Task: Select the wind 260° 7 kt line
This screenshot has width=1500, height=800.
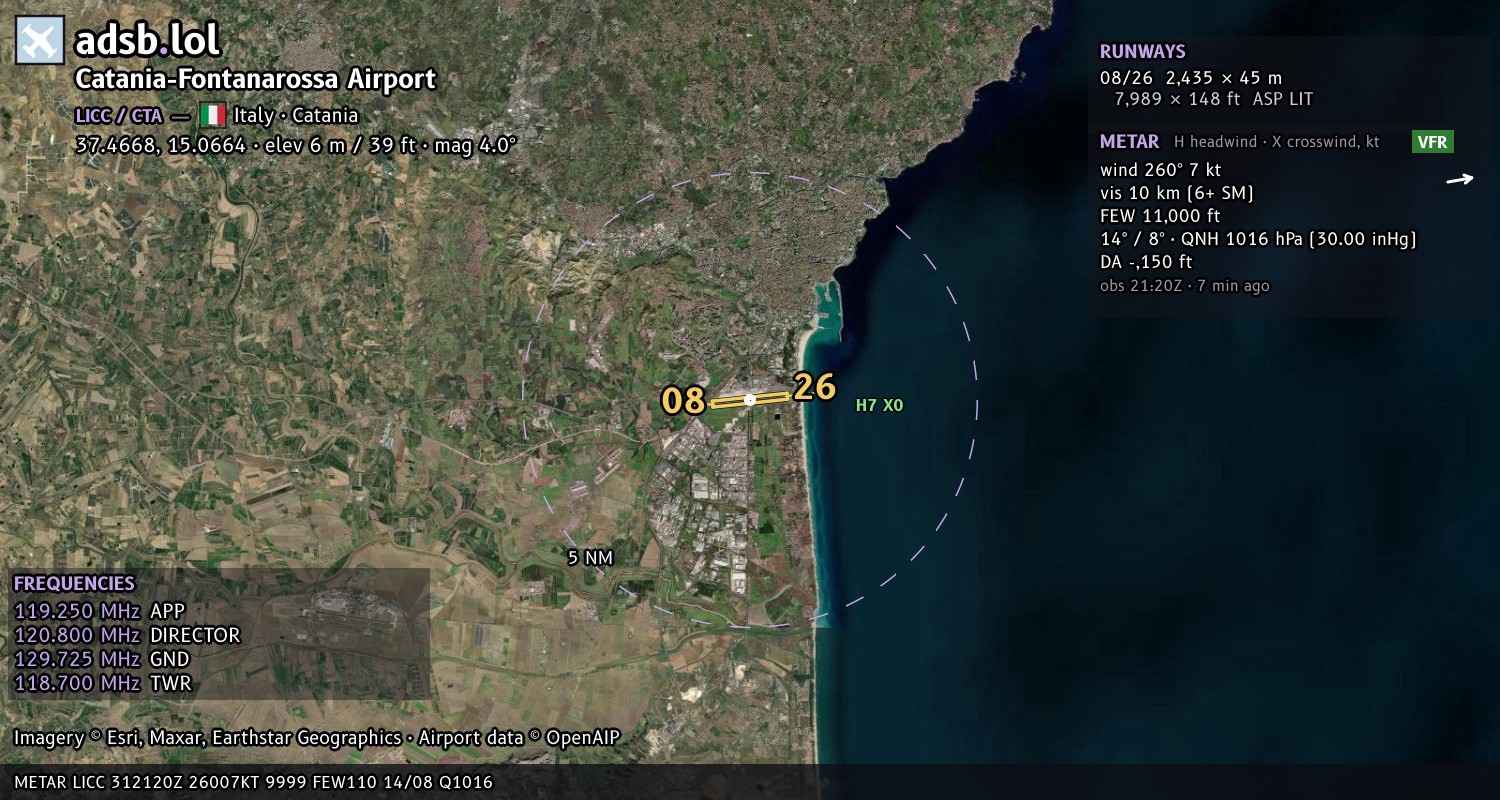Action: pos(1161,170)
